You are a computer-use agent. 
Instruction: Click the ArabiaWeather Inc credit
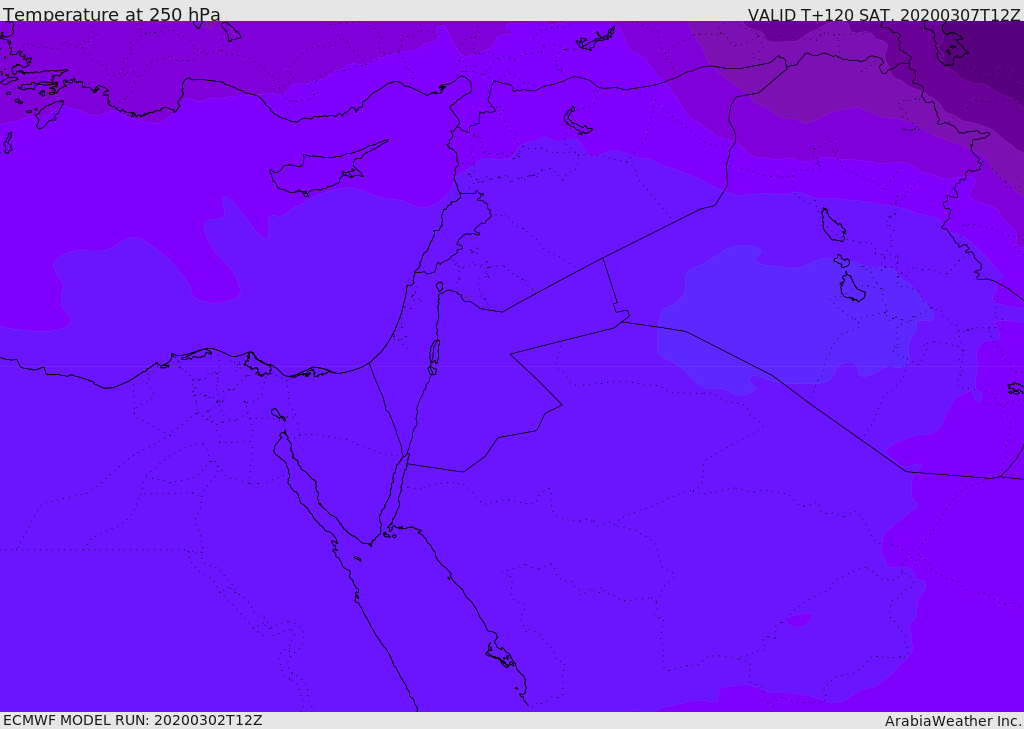point(952,721)
